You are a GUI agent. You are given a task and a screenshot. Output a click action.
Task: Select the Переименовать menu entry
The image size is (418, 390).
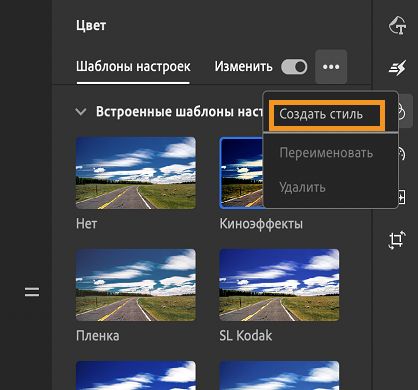pyautogui.click(x=326, y=153)
